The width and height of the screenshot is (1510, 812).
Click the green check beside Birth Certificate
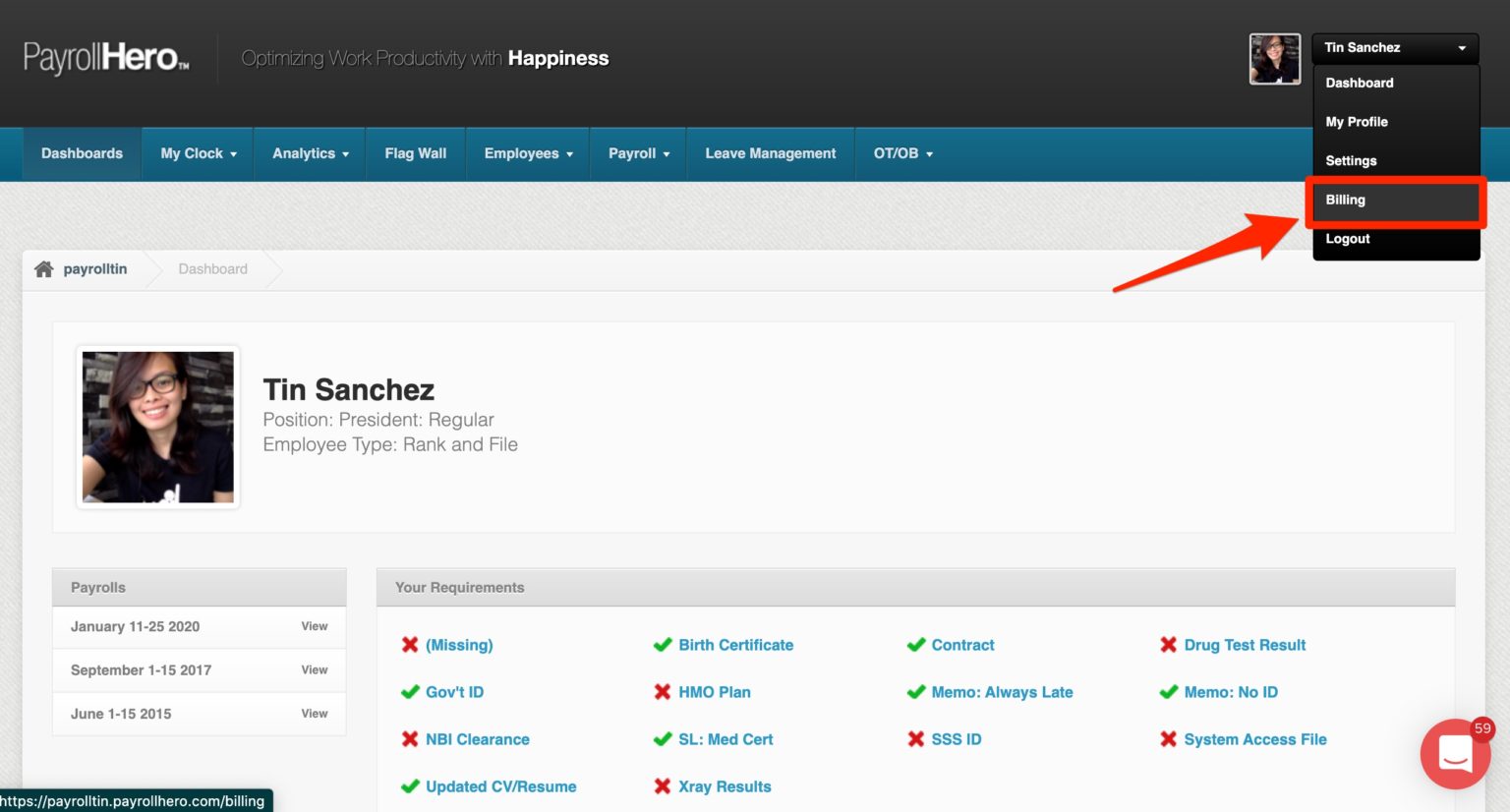tap(663, 645)
